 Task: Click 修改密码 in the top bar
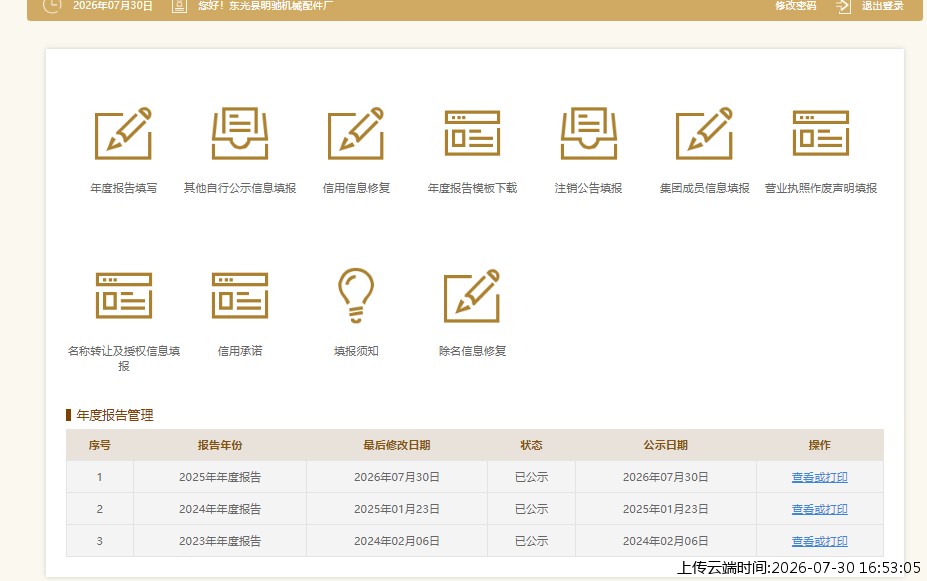pos(796,6)
